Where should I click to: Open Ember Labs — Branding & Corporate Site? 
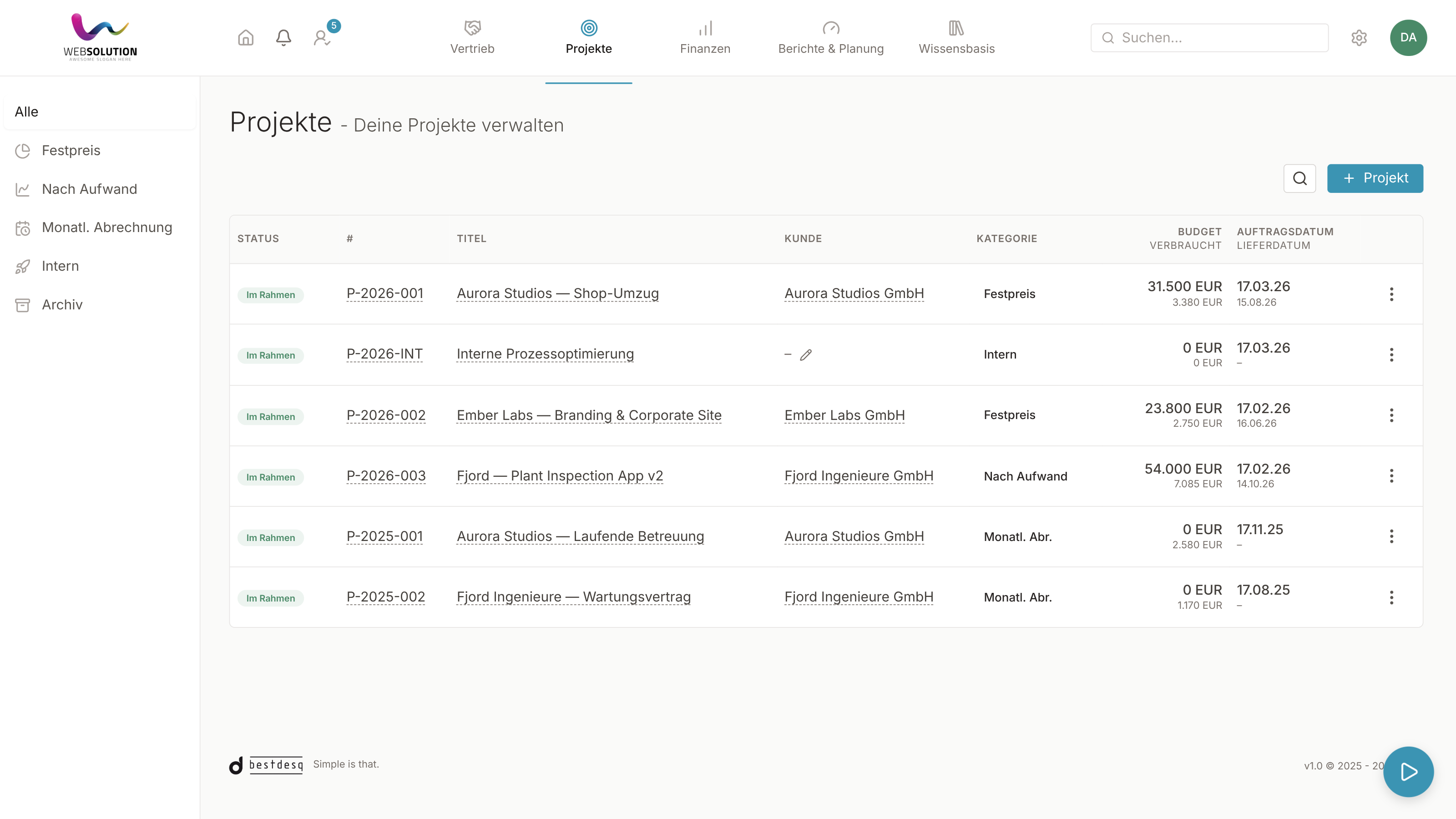(x=589, y=415)
